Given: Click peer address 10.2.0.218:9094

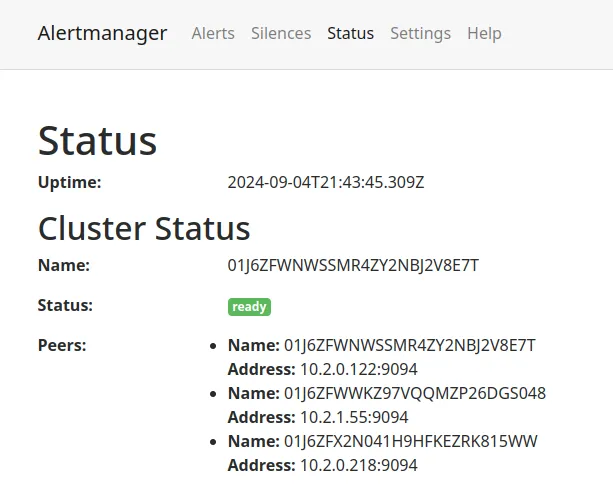Looking at the screenshot, I should (358, 465).
